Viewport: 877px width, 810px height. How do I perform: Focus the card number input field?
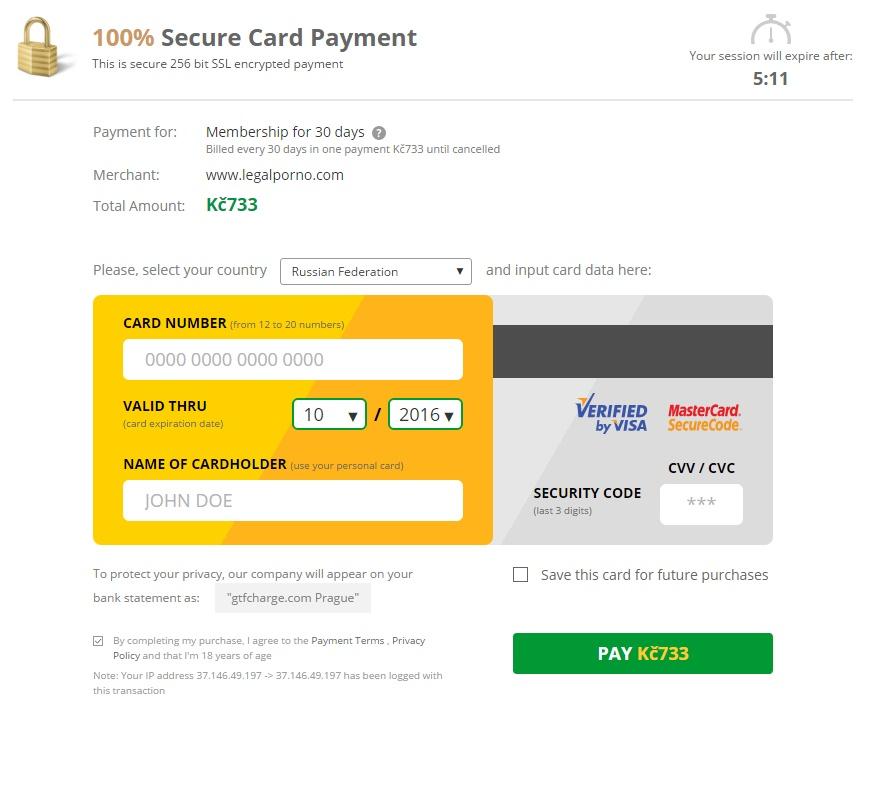[x=292, y=360]
